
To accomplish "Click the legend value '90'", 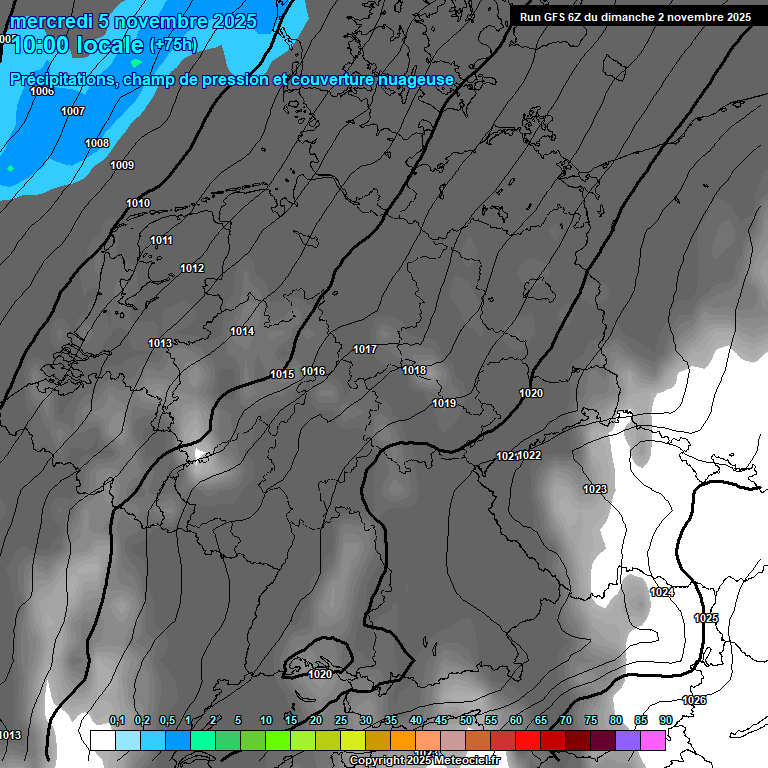I will point(666,720).
